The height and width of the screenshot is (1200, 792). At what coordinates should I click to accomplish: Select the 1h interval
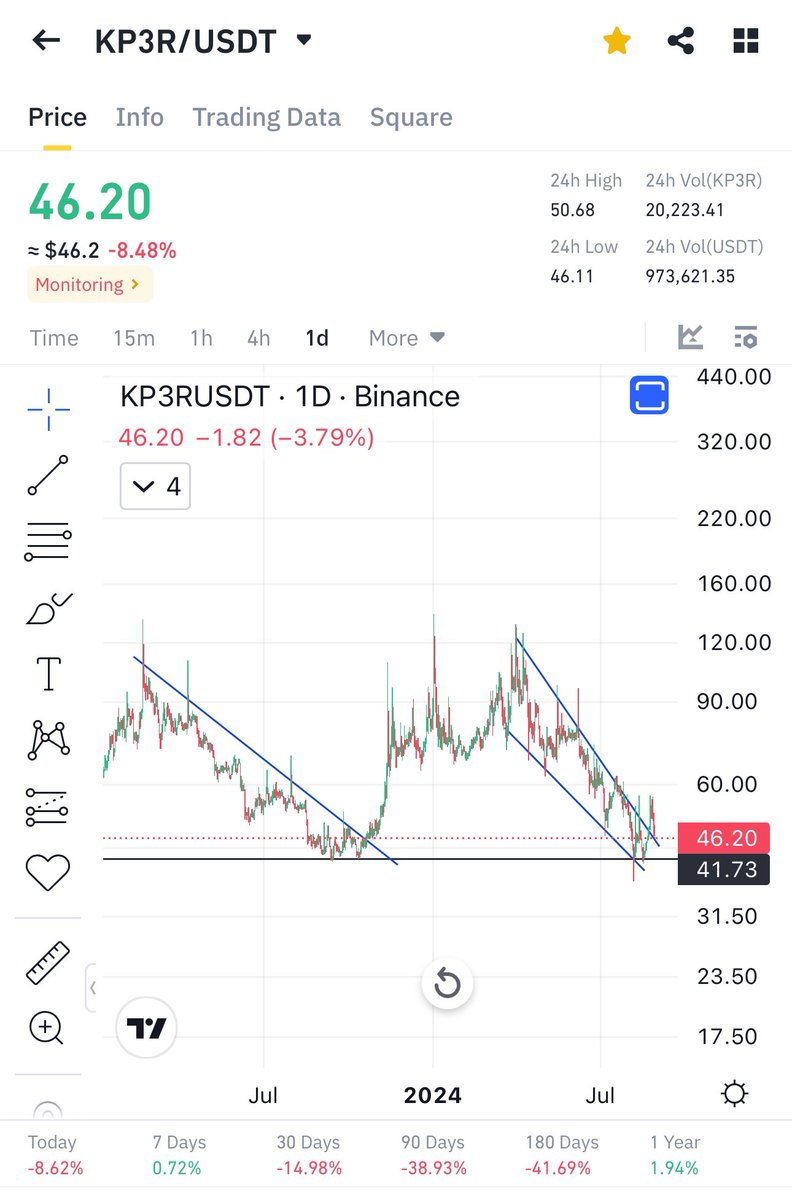coord(201,338)
